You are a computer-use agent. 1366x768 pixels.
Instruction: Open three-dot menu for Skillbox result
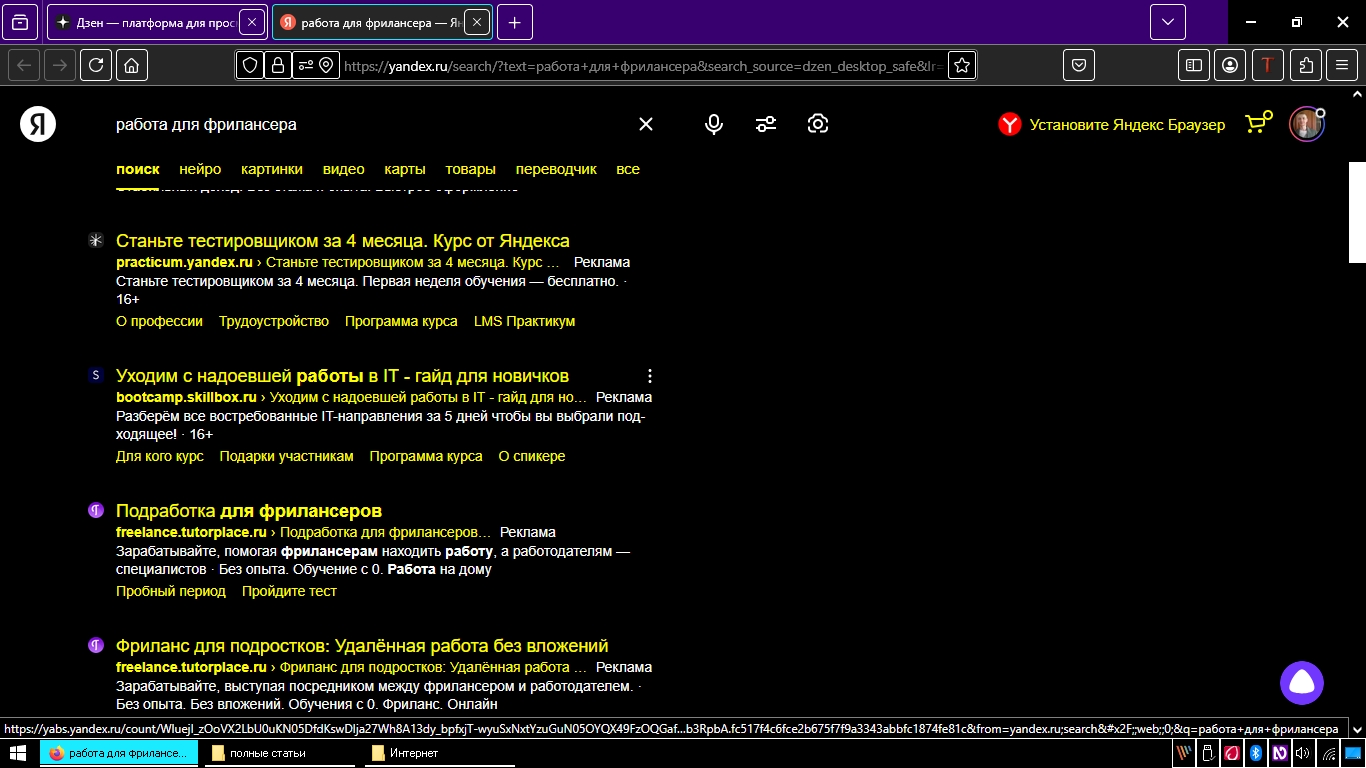click(650, 376)
